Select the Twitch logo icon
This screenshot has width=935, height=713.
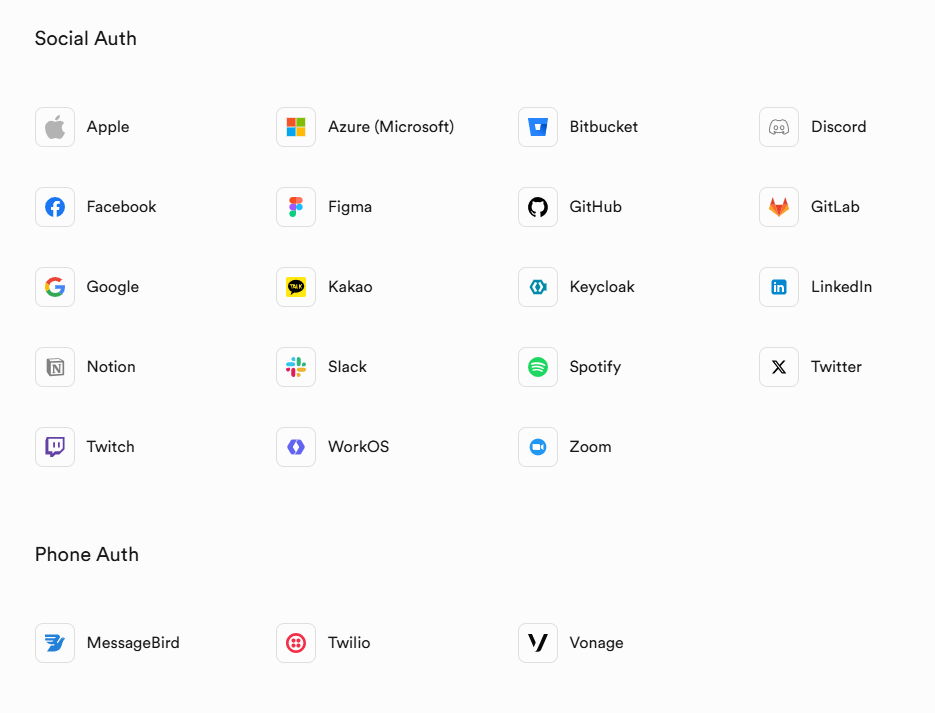tap(55, 447)
